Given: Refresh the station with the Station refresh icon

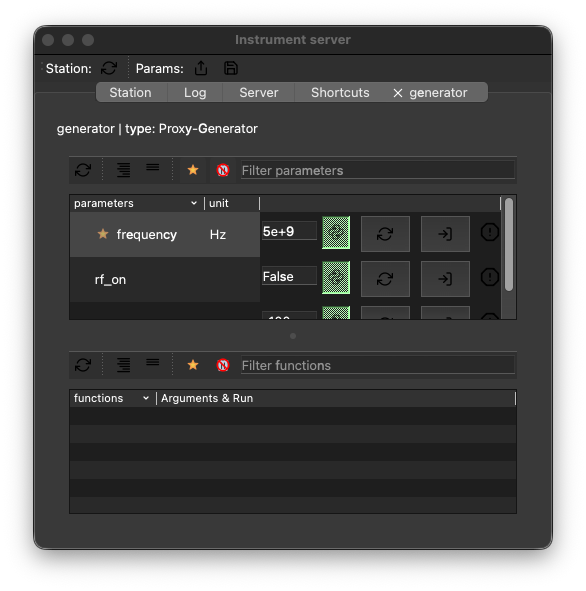Looking at the screenshot, I should 109,68.
